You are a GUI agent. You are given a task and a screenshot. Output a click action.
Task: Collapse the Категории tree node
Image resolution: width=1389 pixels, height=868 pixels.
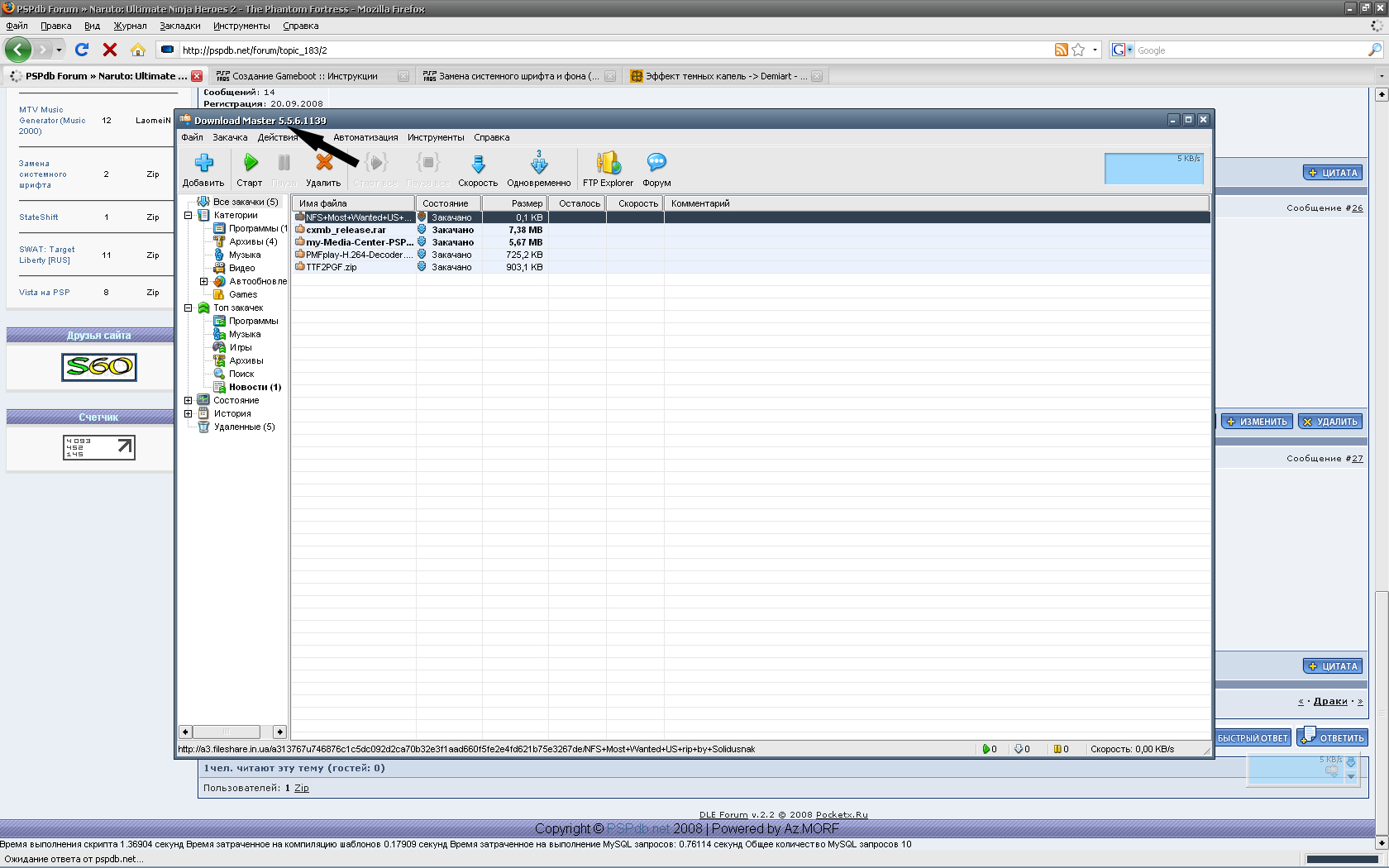point(188,215)
